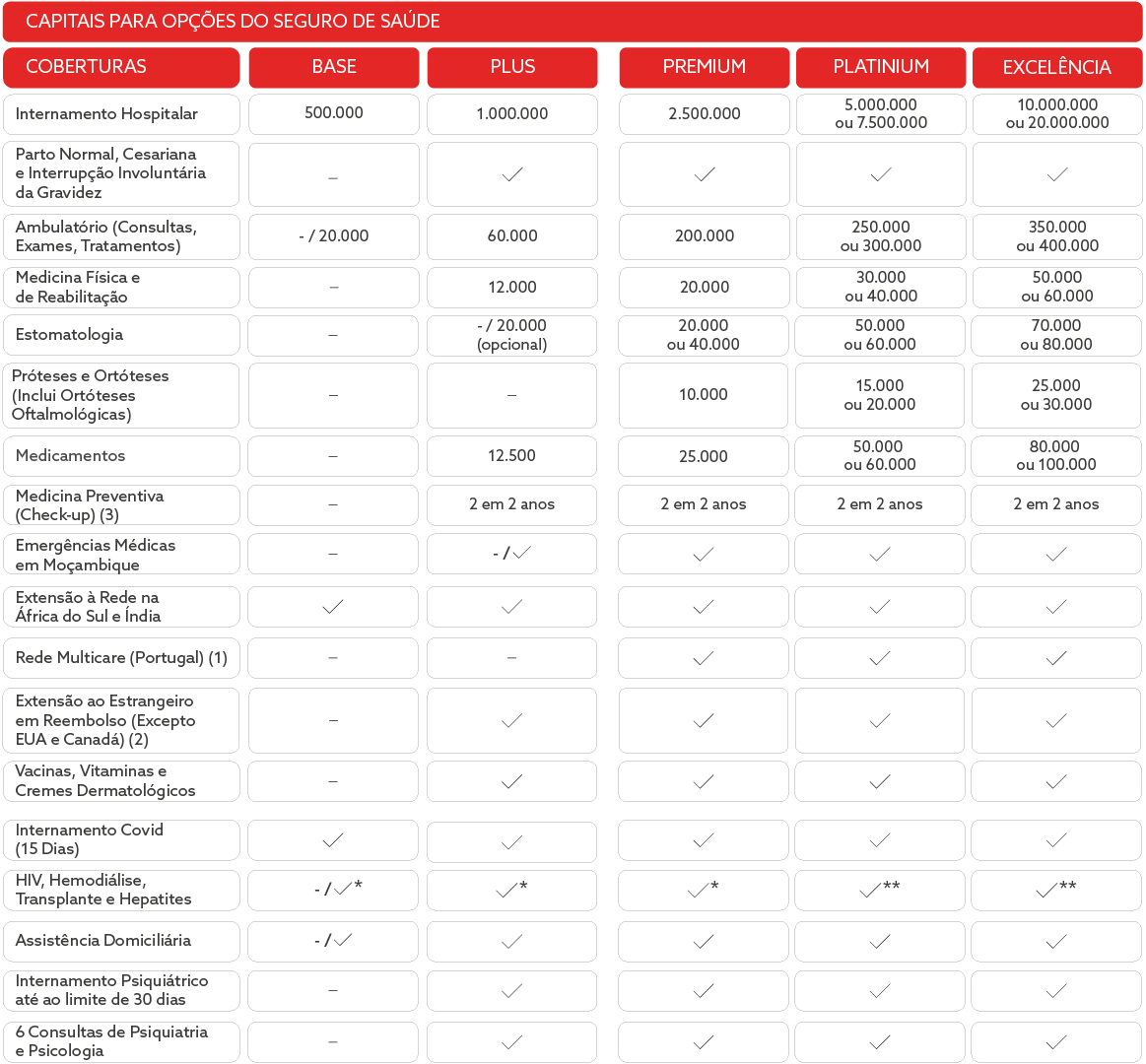
Task: Click '2 em 2 anos' in PLUS column
Action: (x=511, y=505)
